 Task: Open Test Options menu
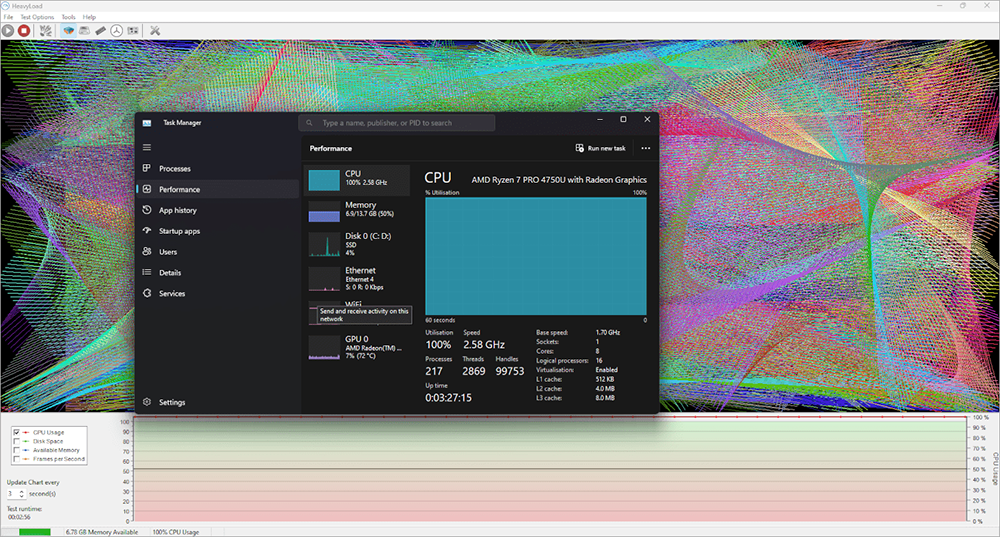tap(37, 17)
